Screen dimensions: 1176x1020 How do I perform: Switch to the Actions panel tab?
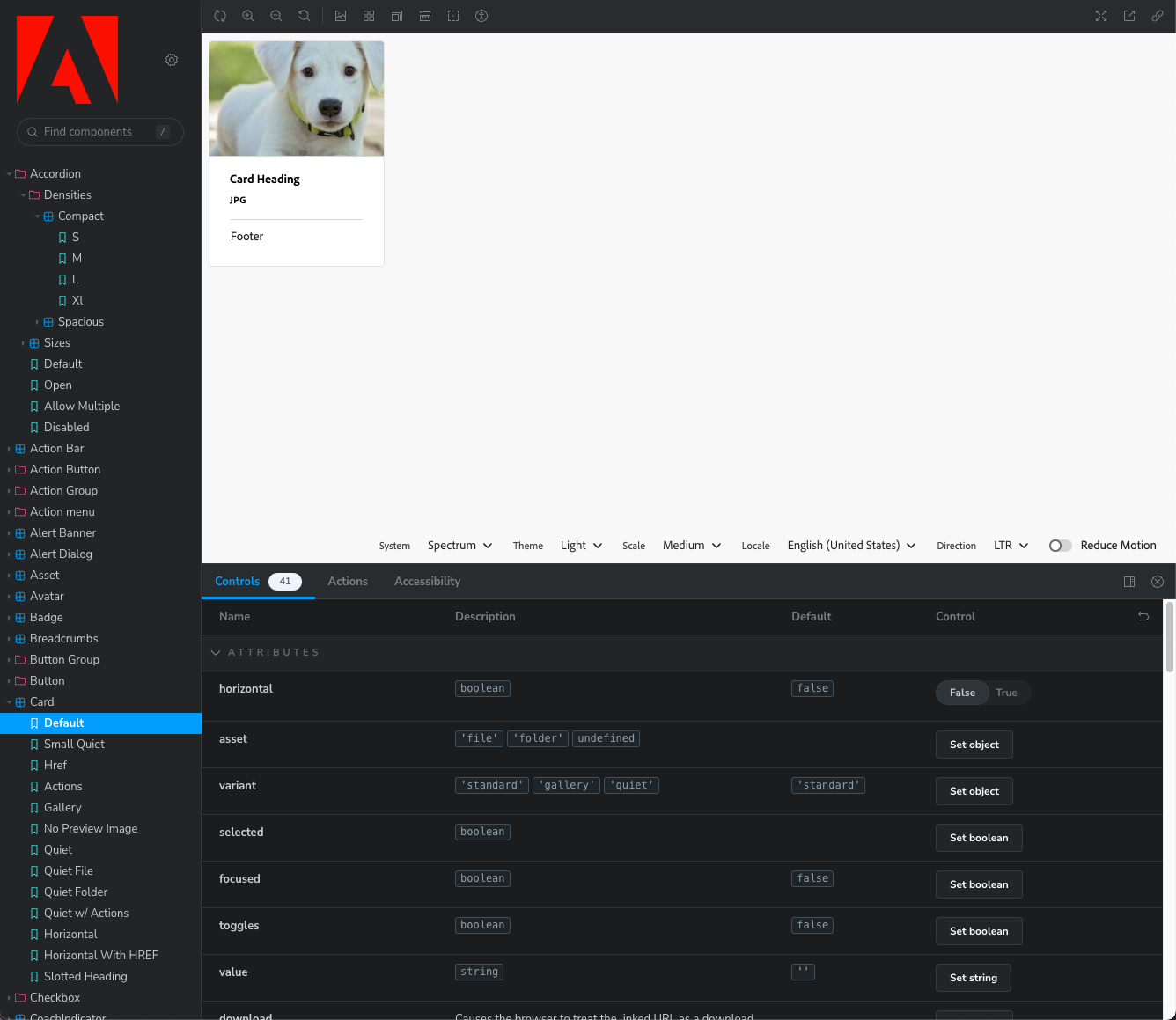(x=348, y=582)
